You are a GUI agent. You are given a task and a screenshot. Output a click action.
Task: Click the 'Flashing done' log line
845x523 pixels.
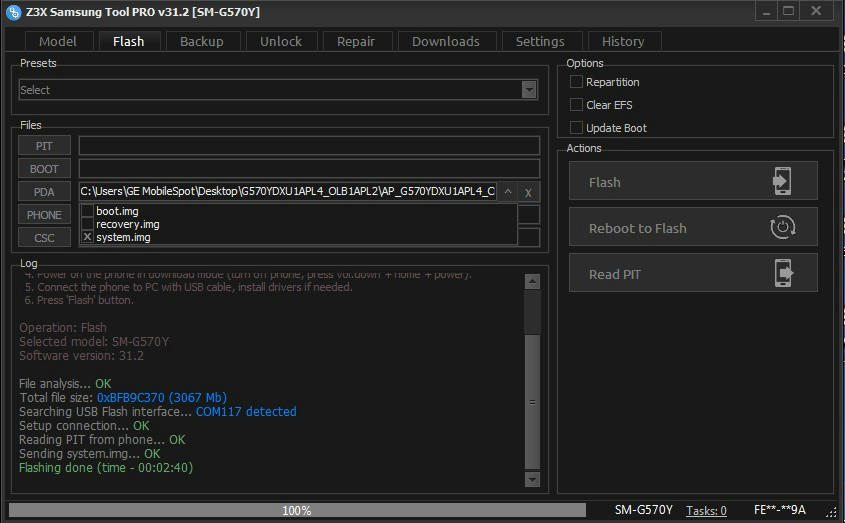point(106,467)
